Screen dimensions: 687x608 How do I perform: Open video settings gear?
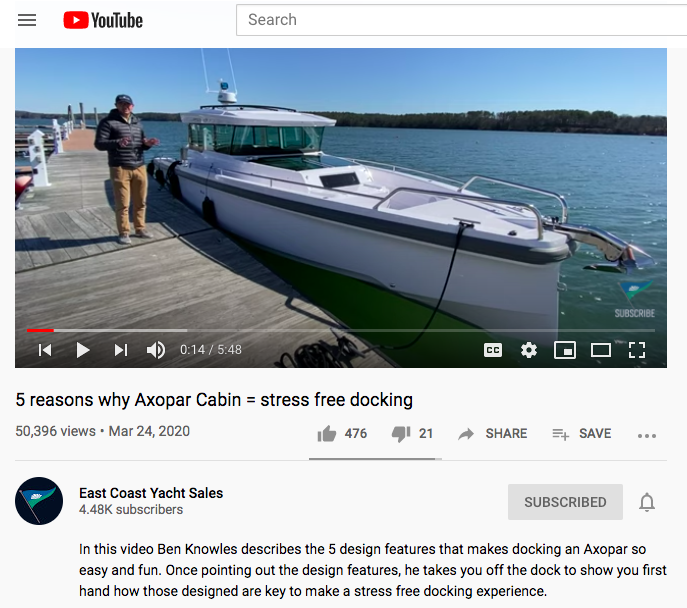point(529,350)
